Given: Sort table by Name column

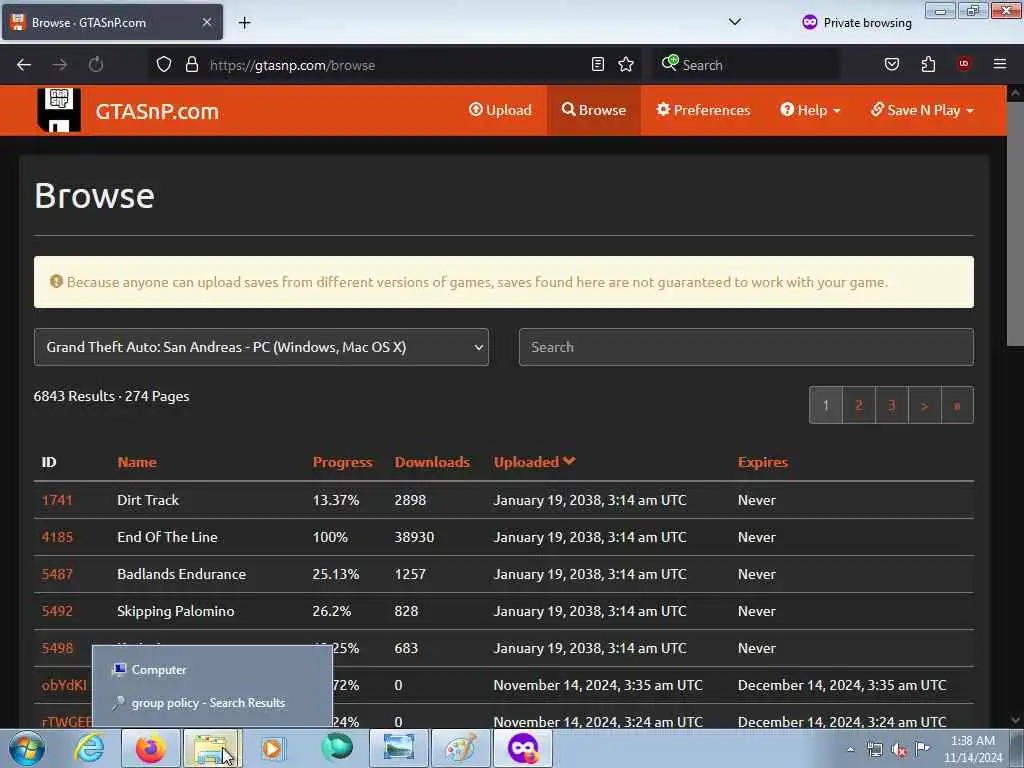Looking at the screenshot, I should click(x=136, y=462).
